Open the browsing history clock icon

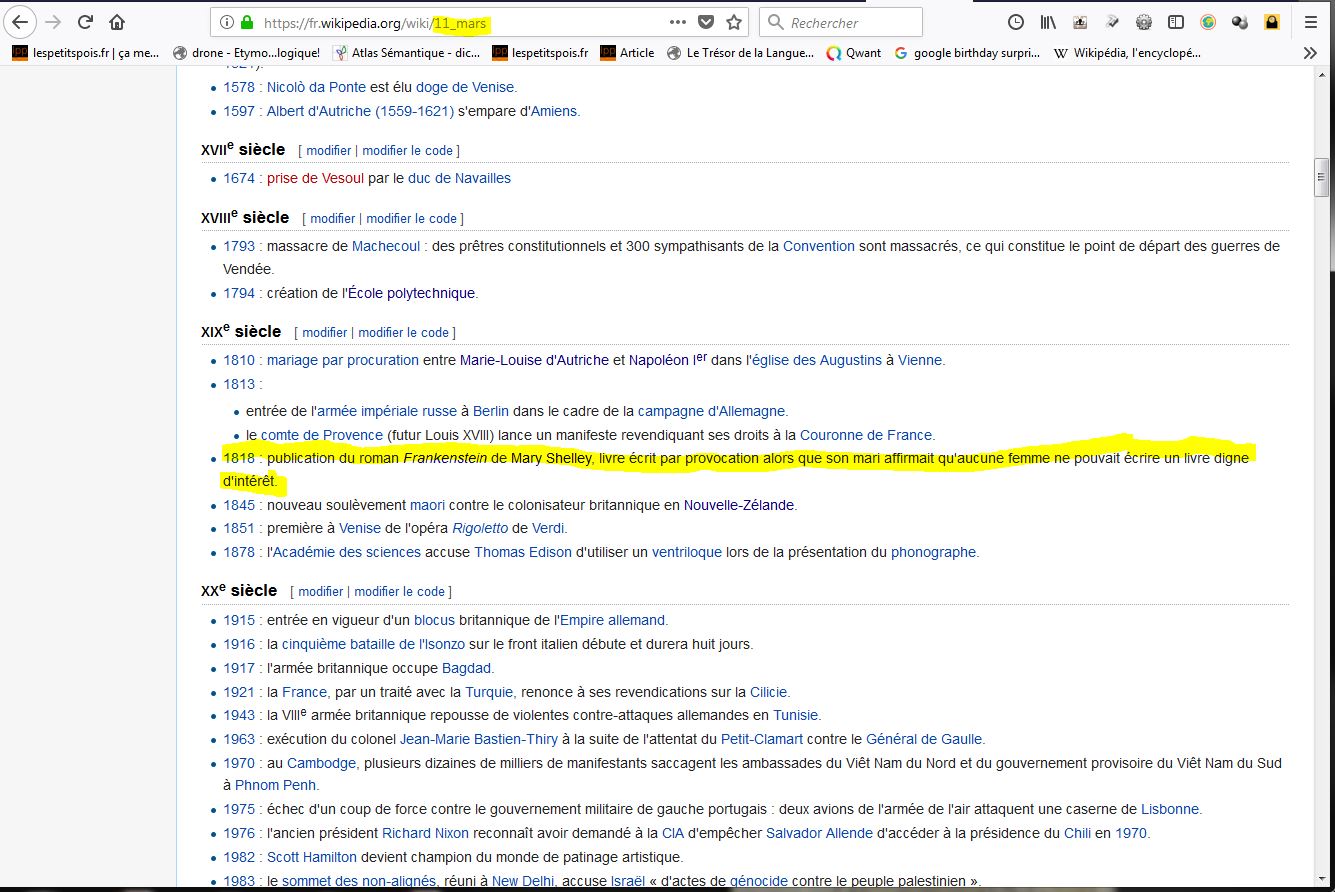pyautogui.click(x=1015, y=22)
